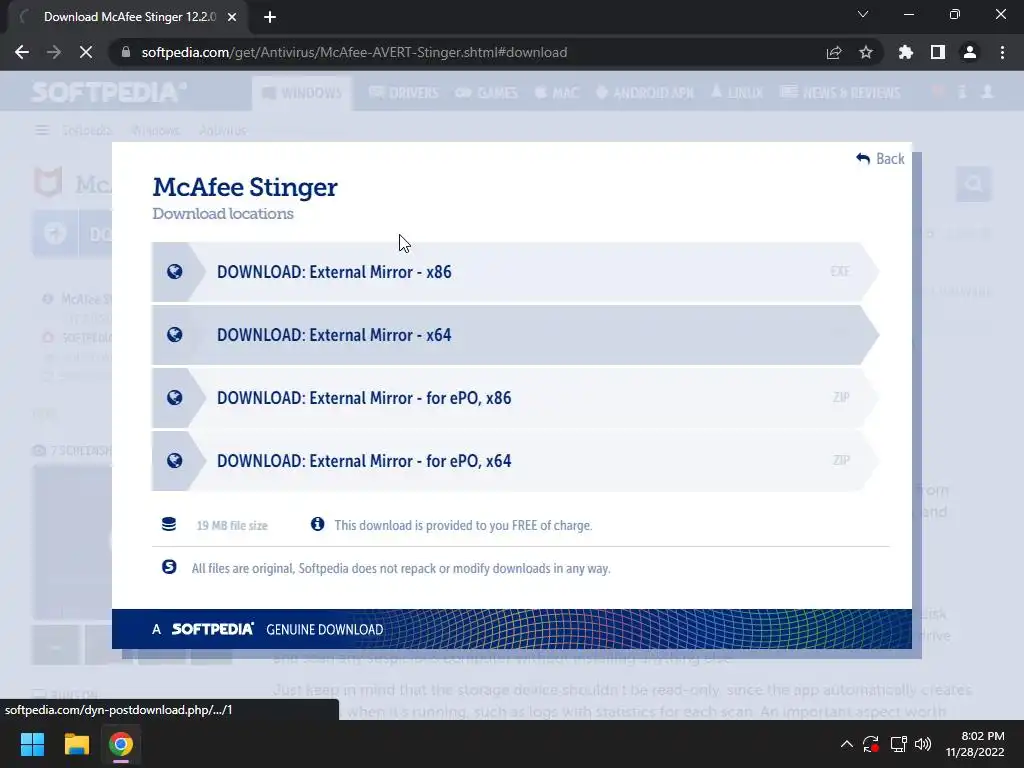Open the Softpedia GAMES section
Screen dimensions: 1024x768
(x=487, y=93)
